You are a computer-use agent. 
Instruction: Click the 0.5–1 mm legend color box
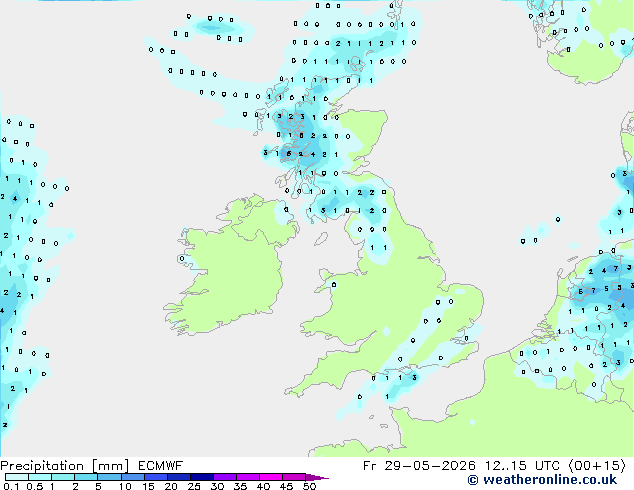click(x=40, y=477)
